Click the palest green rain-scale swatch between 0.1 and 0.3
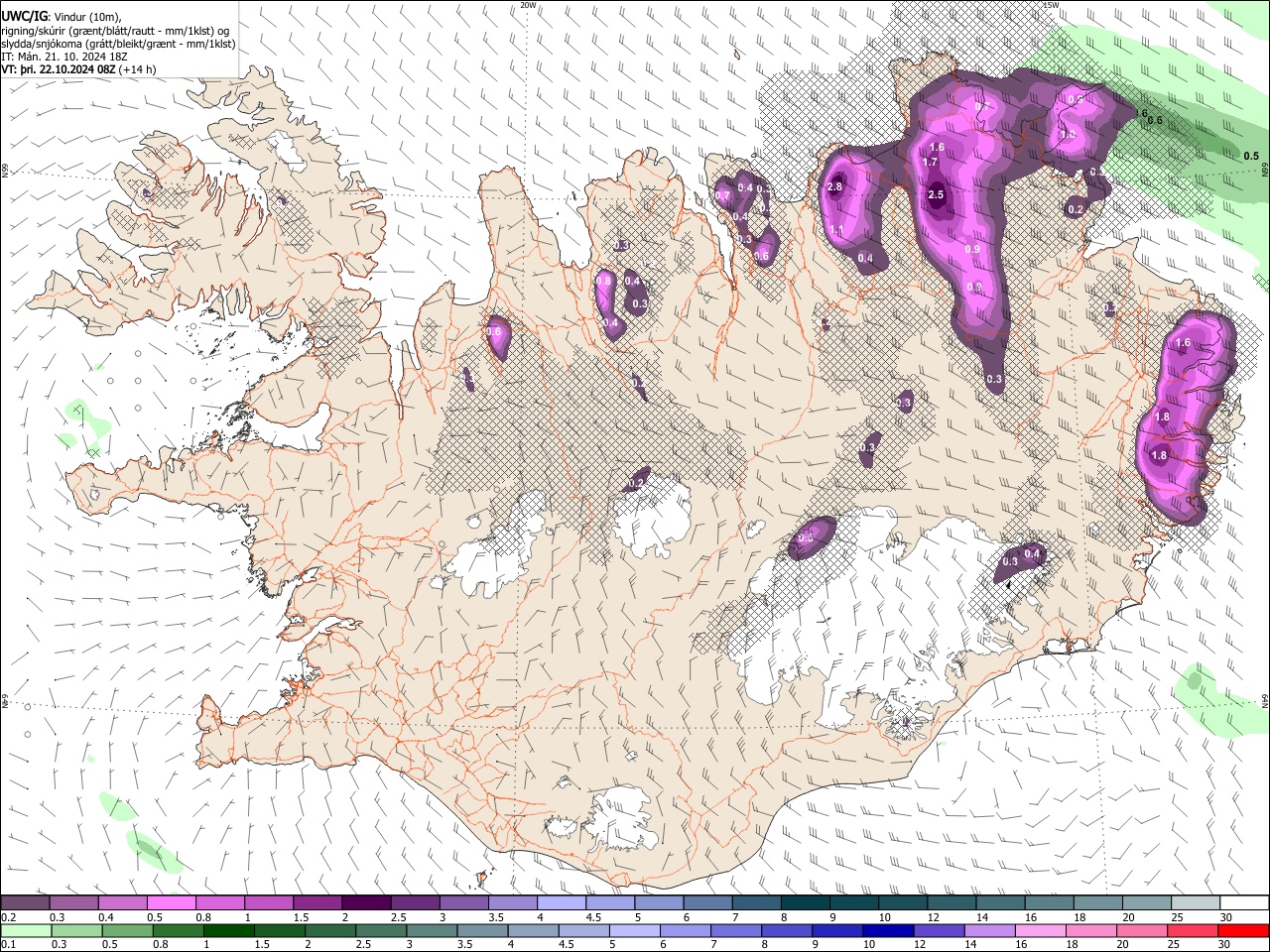Image resolution: width=1270 pixels, height=952 pixels. [x=26, y=930]
